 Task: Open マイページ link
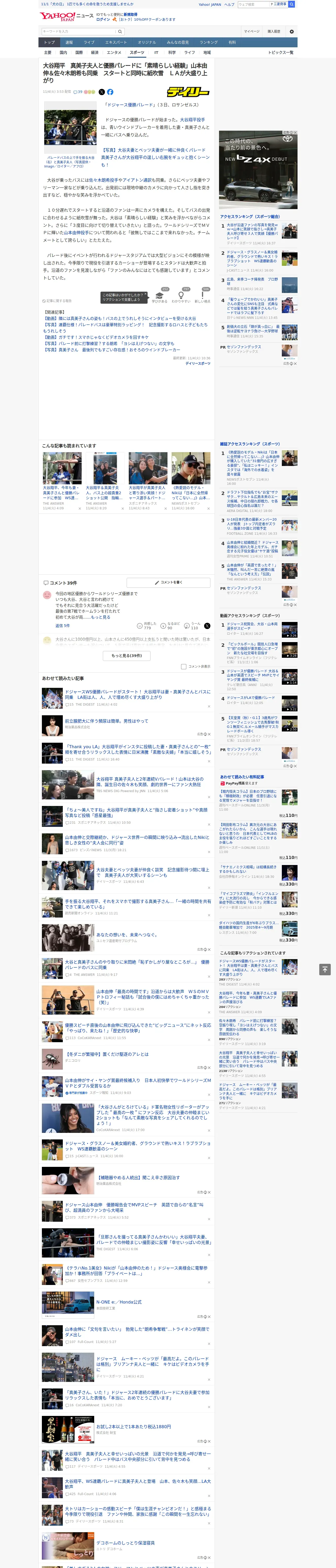coord(251,32)
